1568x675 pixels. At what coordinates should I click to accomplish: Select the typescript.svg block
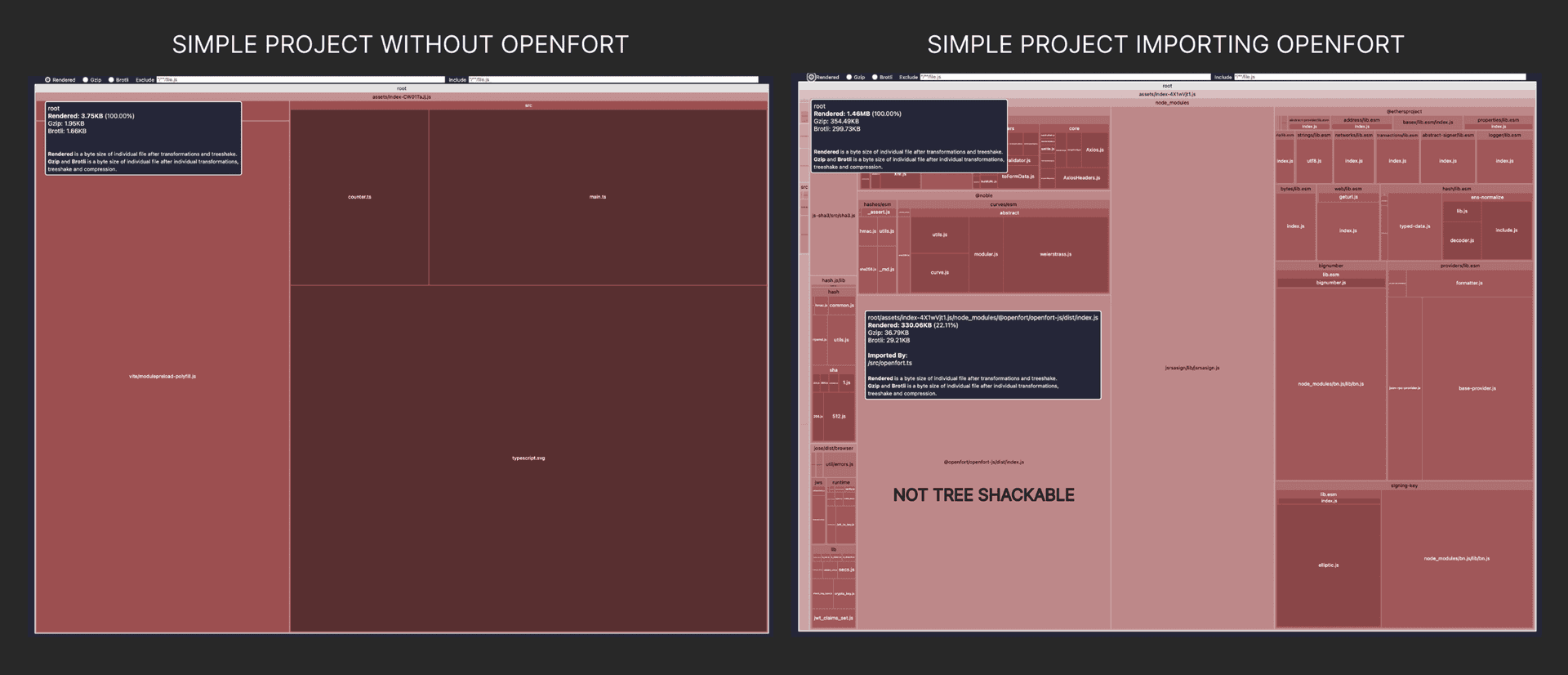[528, 458]
